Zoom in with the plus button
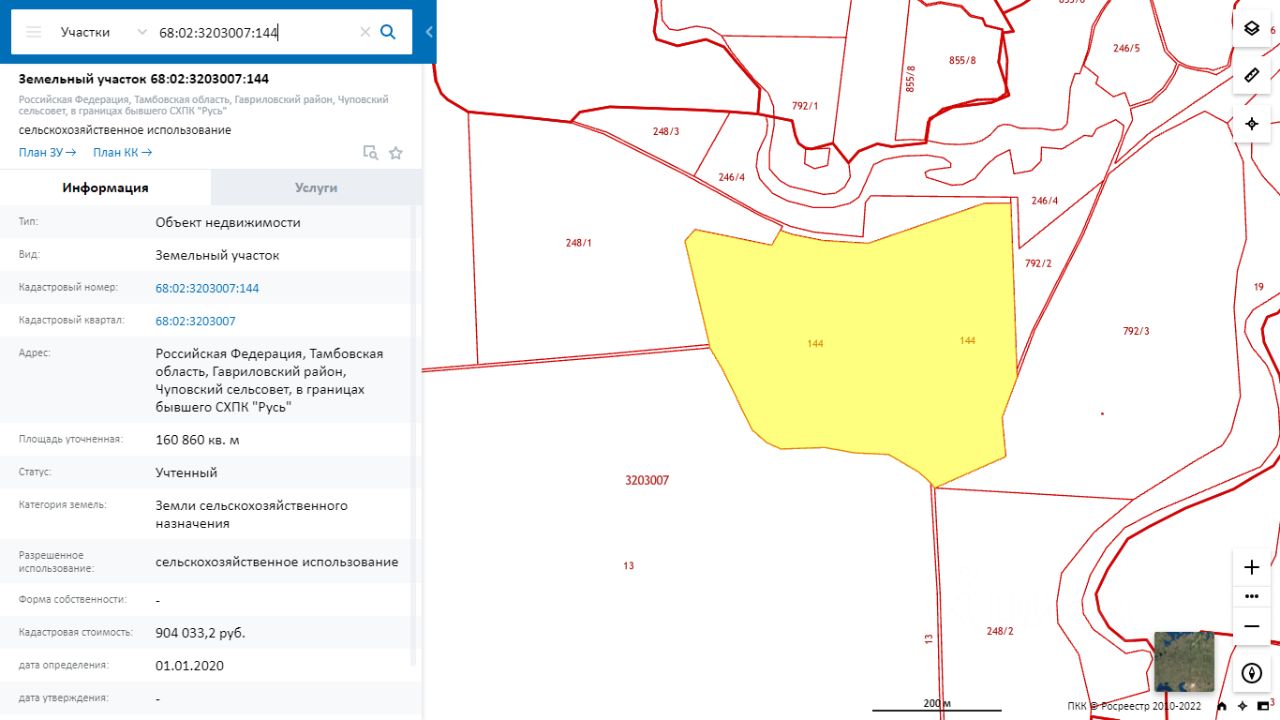This screenshot has height=720, width=1280. tap(1251, 567)
